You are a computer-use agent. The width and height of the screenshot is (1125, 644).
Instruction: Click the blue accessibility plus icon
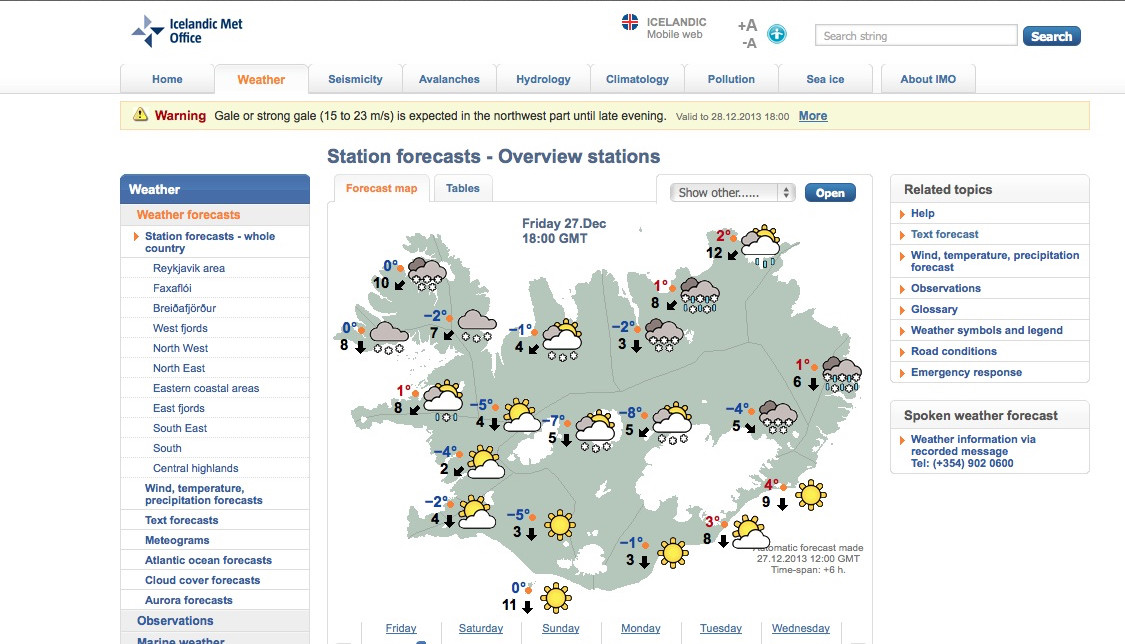tap(777, 34)
